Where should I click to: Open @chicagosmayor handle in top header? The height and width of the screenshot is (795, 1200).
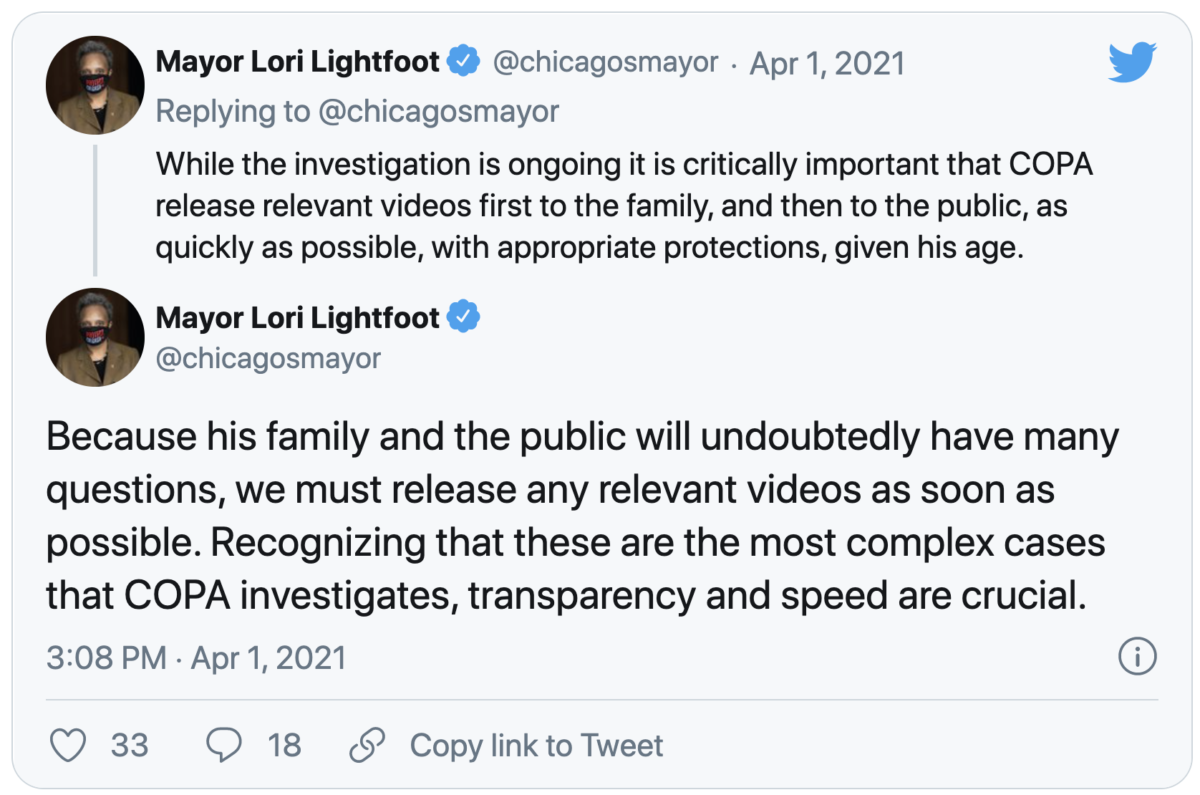pos(604,63)
